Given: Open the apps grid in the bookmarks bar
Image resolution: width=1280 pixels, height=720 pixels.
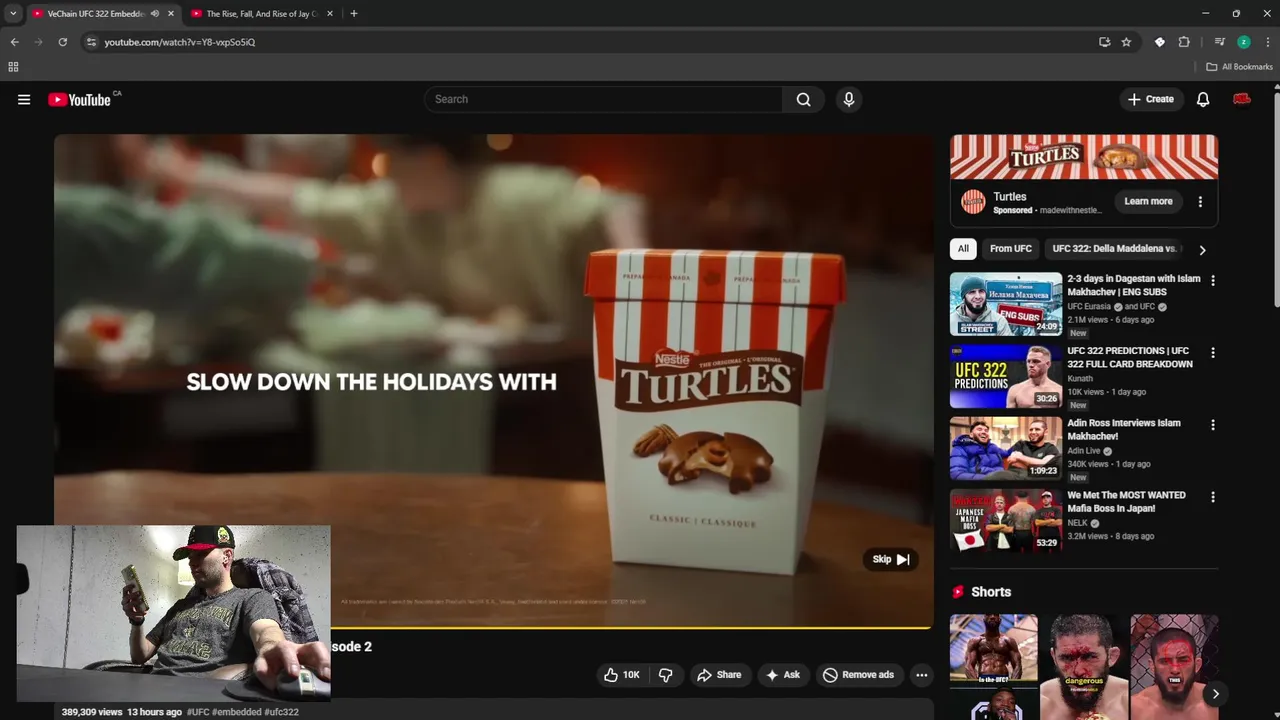Looking at the screenshot, I should tap(13, 67).
